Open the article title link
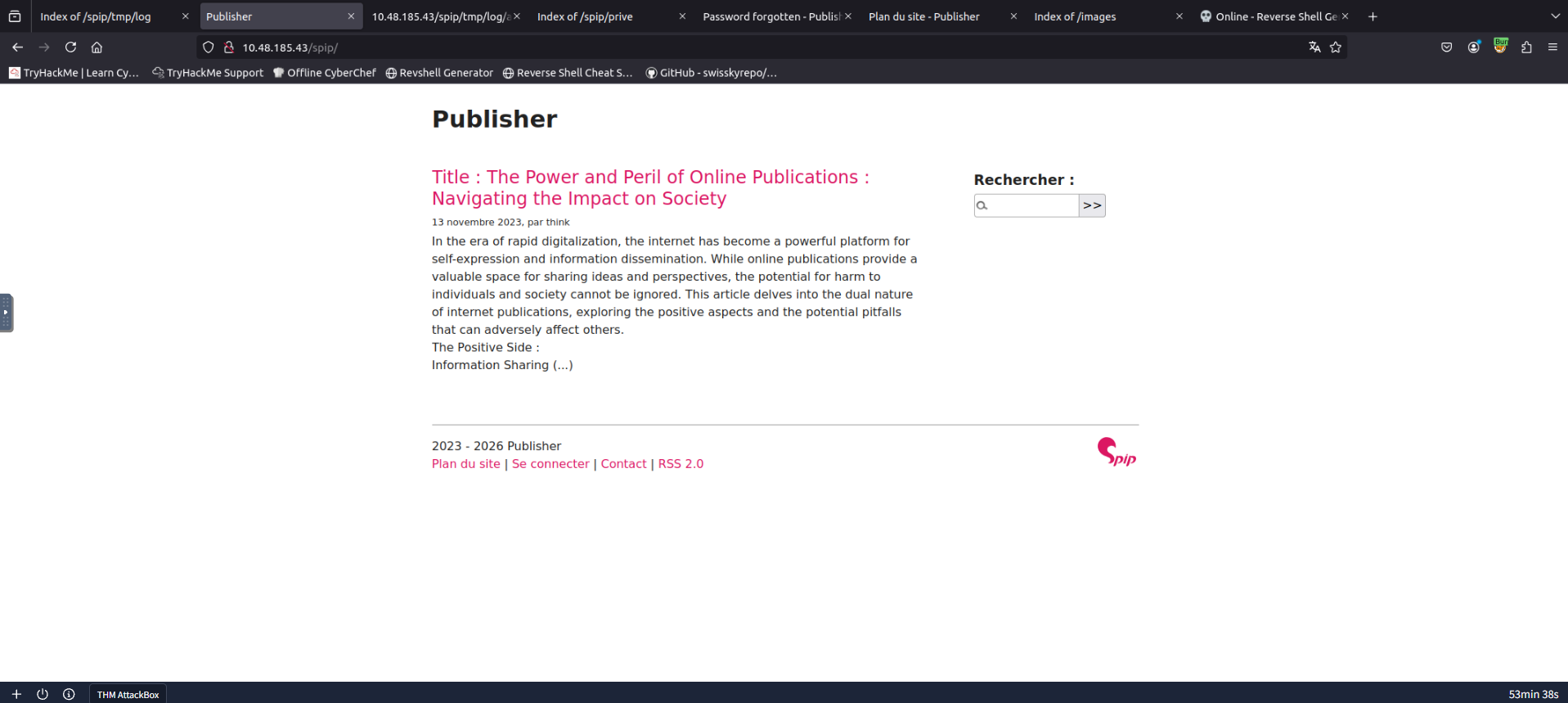Screen dimensions: 1568x703 coord(649,187)
